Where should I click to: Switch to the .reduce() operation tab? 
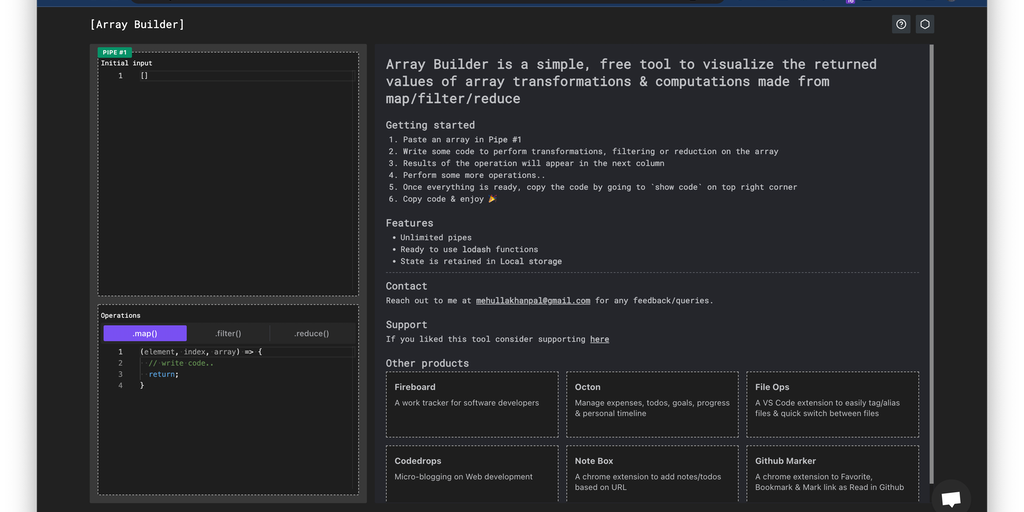pyautogui.click(x=311, y=333)
